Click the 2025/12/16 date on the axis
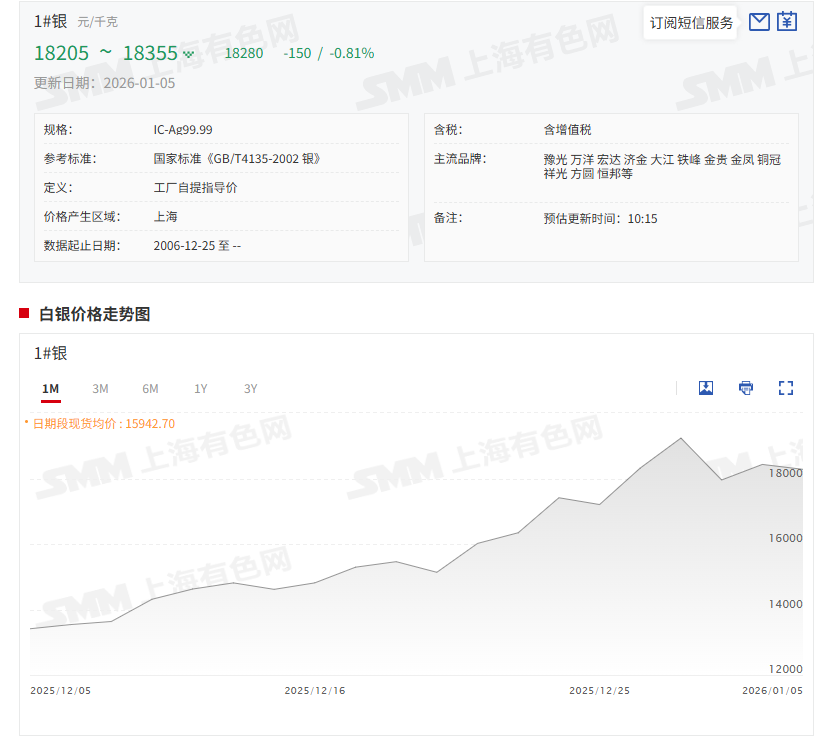The height and width of the screenshot is (748, 816). coord(315,691)
